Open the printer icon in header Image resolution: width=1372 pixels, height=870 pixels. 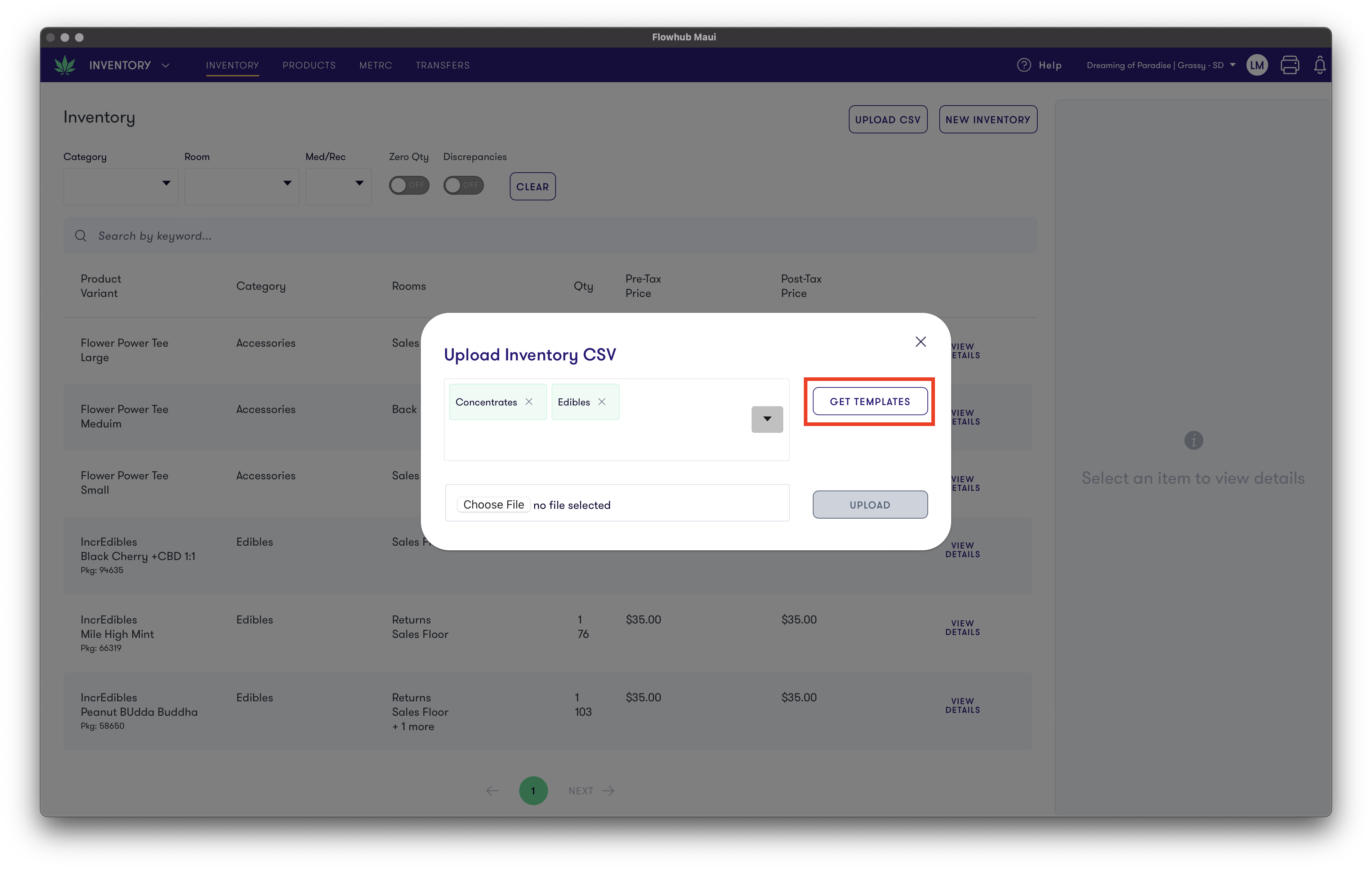(x=1290, y=65)
